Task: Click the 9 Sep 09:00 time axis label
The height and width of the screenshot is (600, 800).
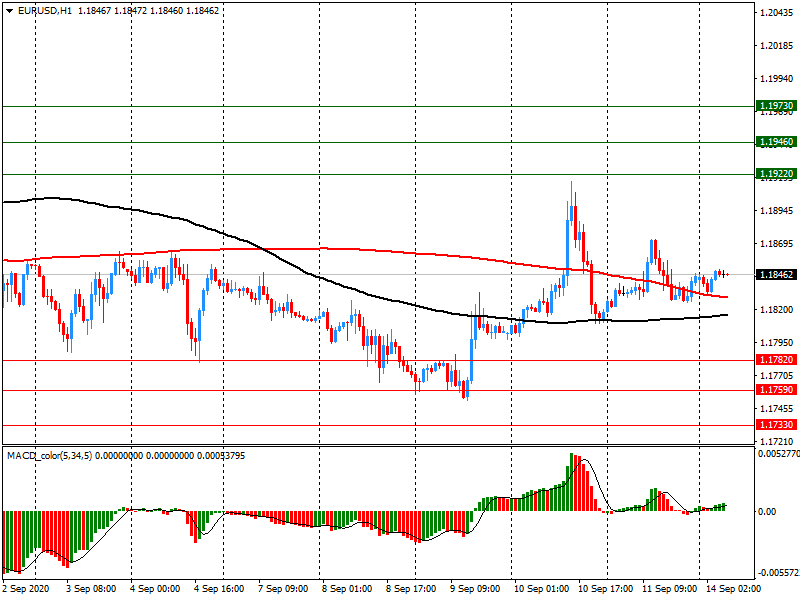Action: [x=476, y=589]
